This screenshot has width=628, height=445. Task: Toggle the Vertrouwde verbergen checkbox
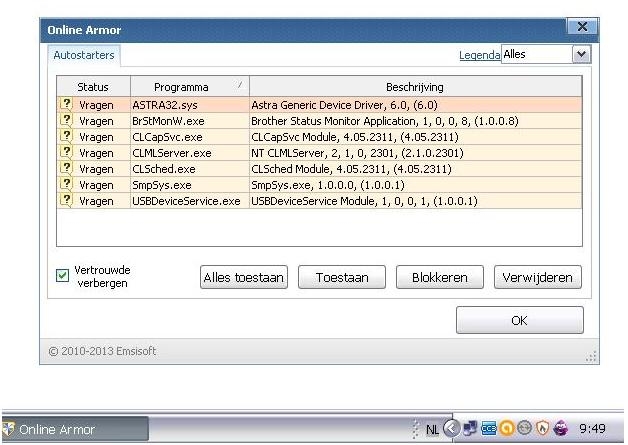pos(62,276)
